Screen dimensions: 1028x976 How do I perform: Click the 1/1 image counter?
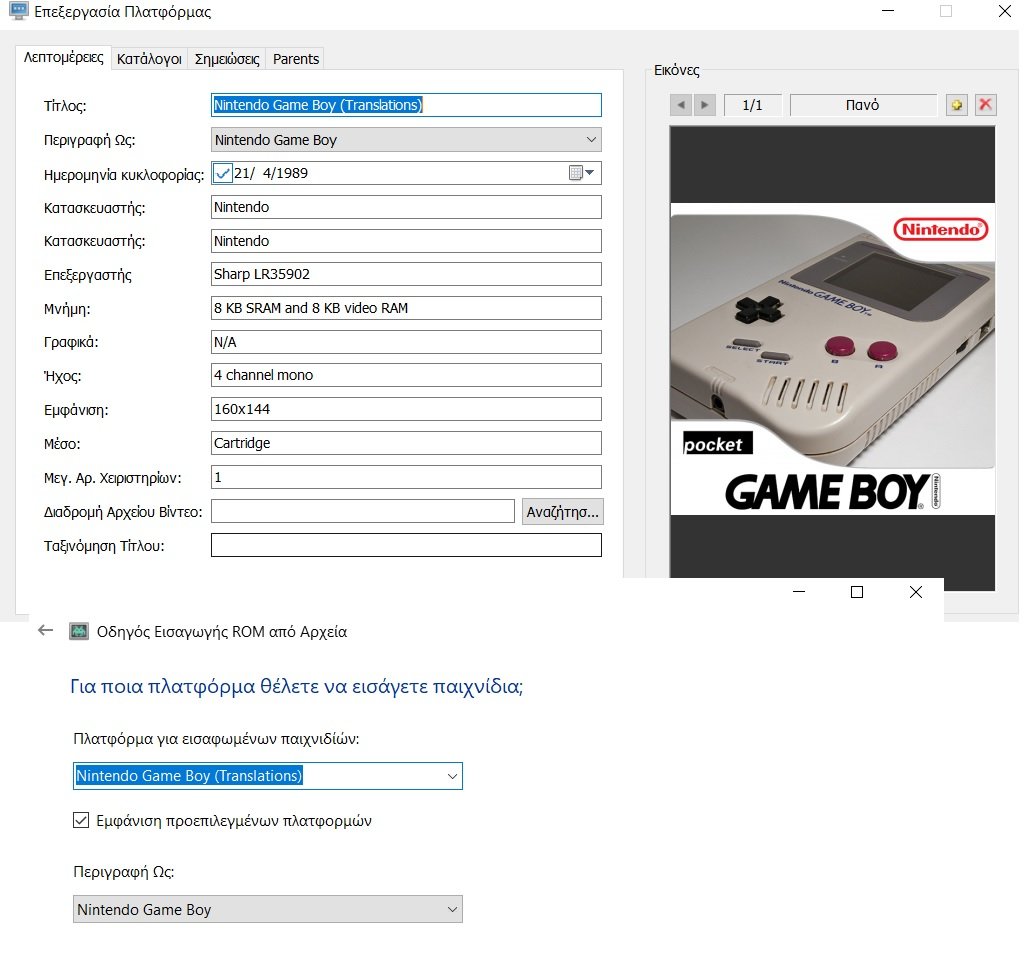[x=753, y=105]
